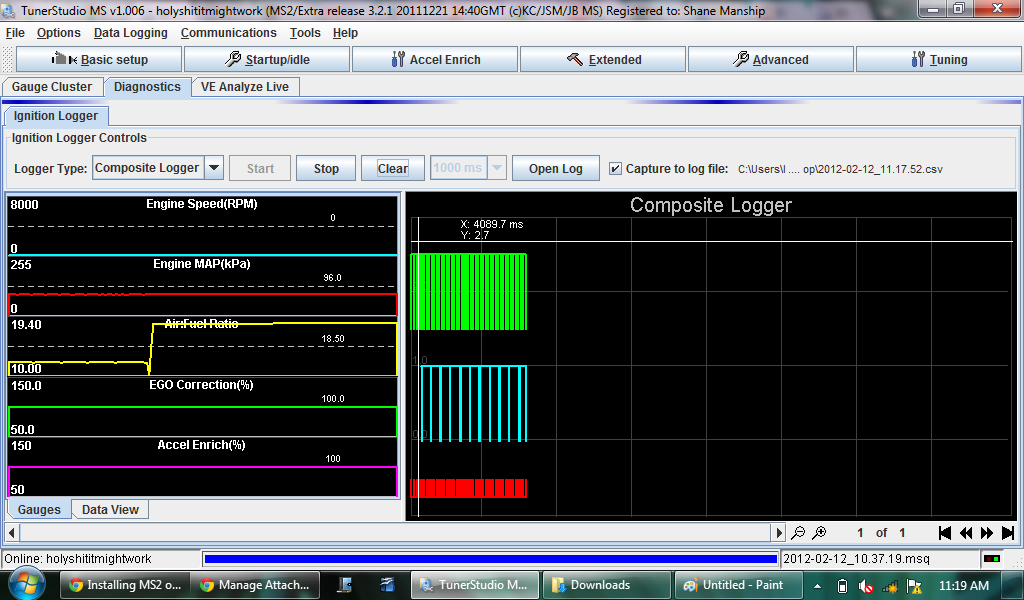Image resolution: width=1024 pixels, height=600 pixels.
Task: Click the scrollbar right arrow
Action: [x=778, y=532]
